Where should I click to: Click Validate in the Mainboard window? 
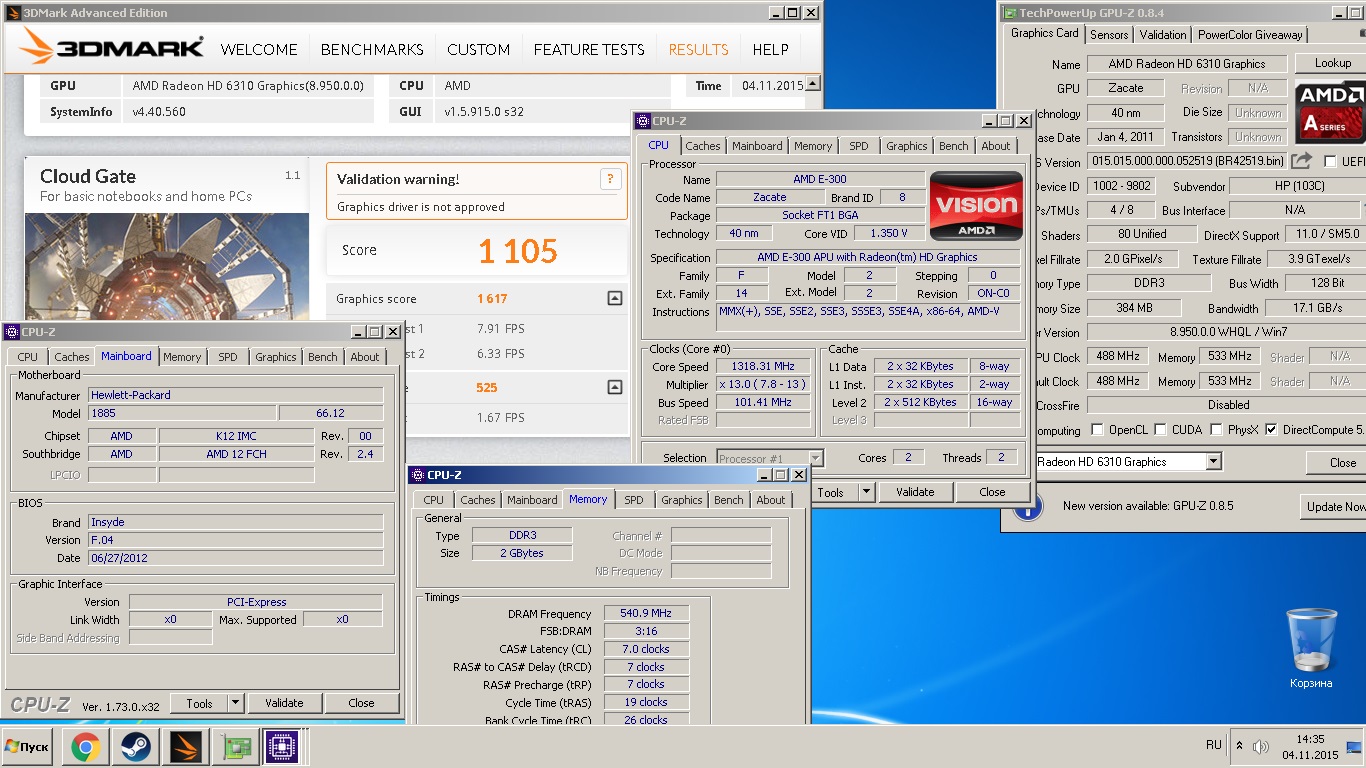(284, 703)
